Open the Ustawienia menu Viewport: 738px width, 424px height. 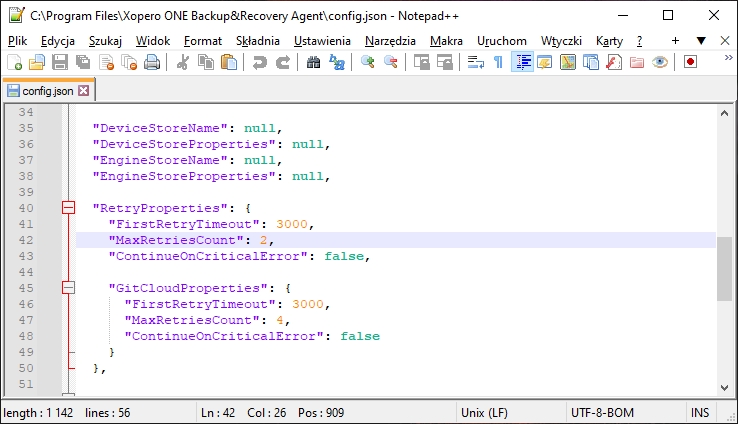(322, 40)
